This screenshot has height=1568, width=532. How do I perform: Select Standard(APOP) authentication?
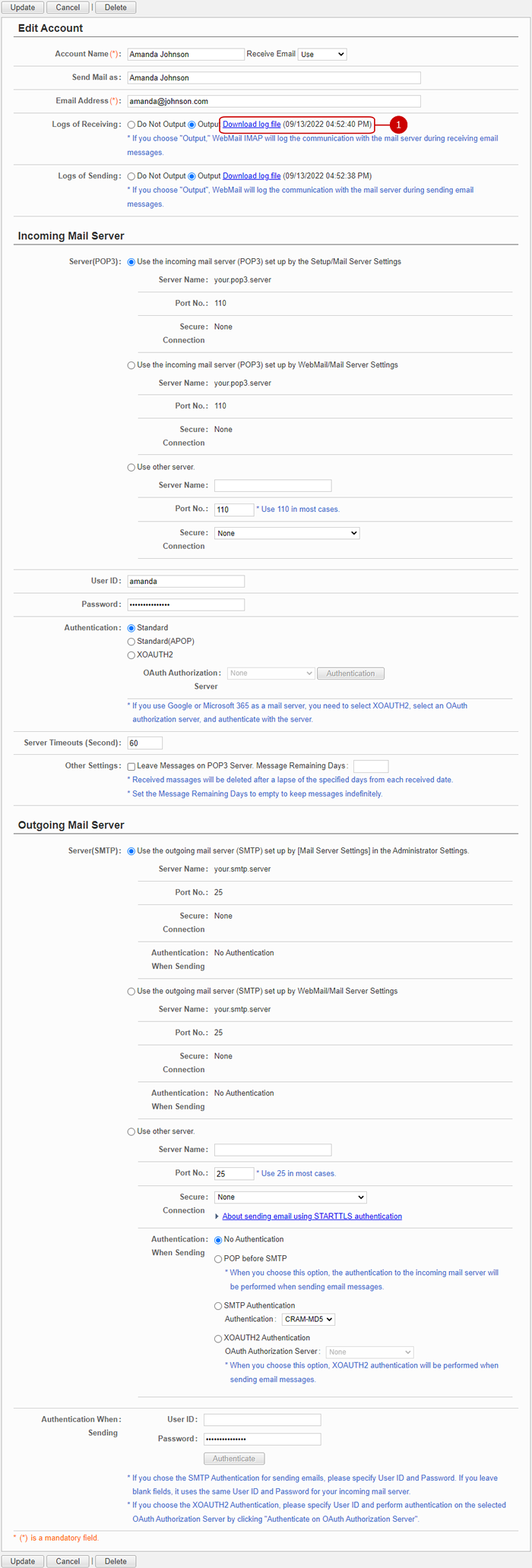tap(131, 642)
